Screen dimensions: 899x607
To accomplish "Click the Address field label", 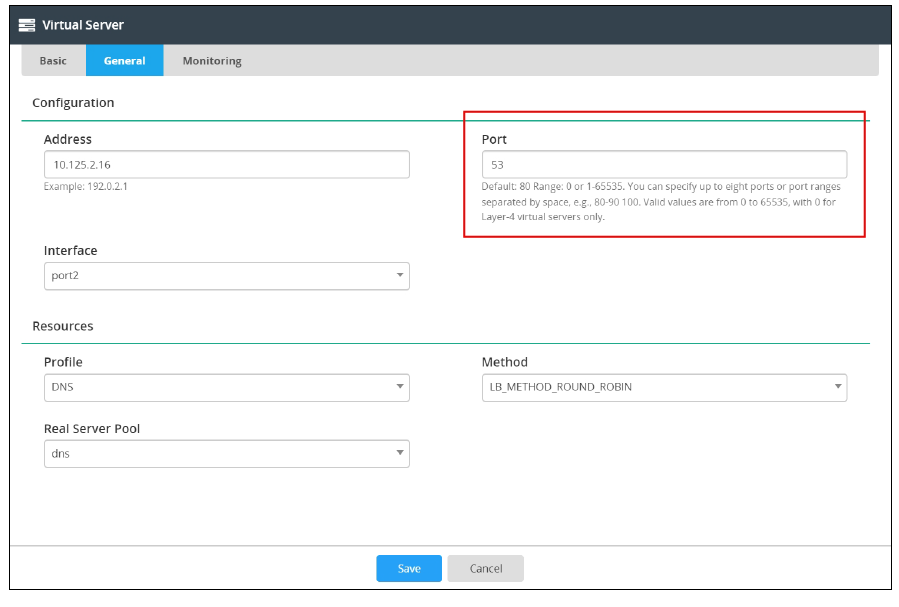I will [68, 139].
